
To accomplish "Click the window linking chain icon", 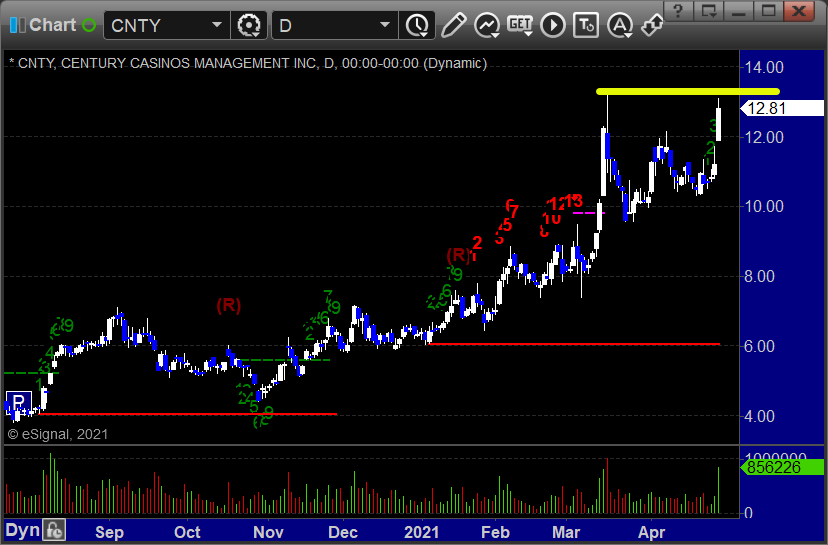I will pyautogui.click(x=652, y=25).
